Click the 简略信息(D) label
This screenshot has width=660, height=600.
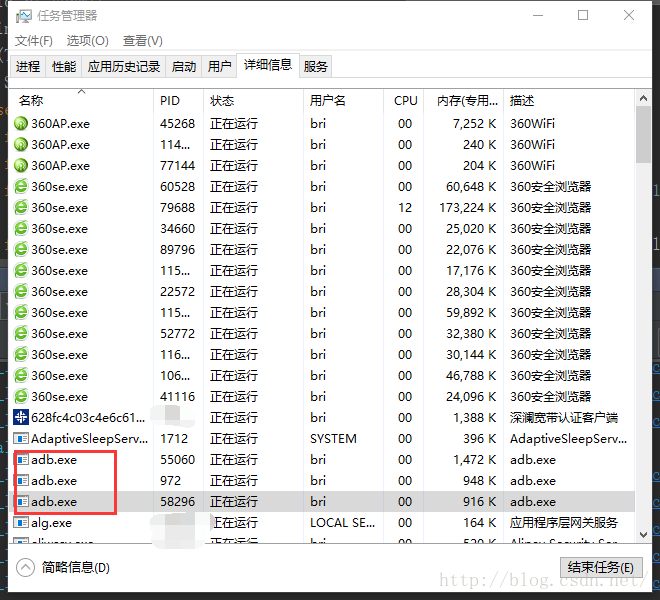pos(76,567)
